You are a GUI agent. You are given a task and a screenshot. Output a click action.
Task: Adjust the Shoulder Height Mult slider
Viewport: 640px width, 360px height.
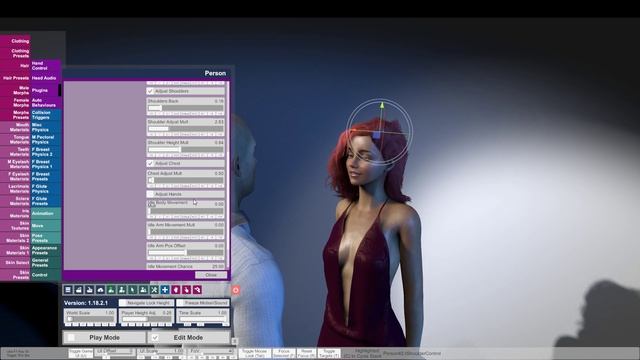pos(185,150)
